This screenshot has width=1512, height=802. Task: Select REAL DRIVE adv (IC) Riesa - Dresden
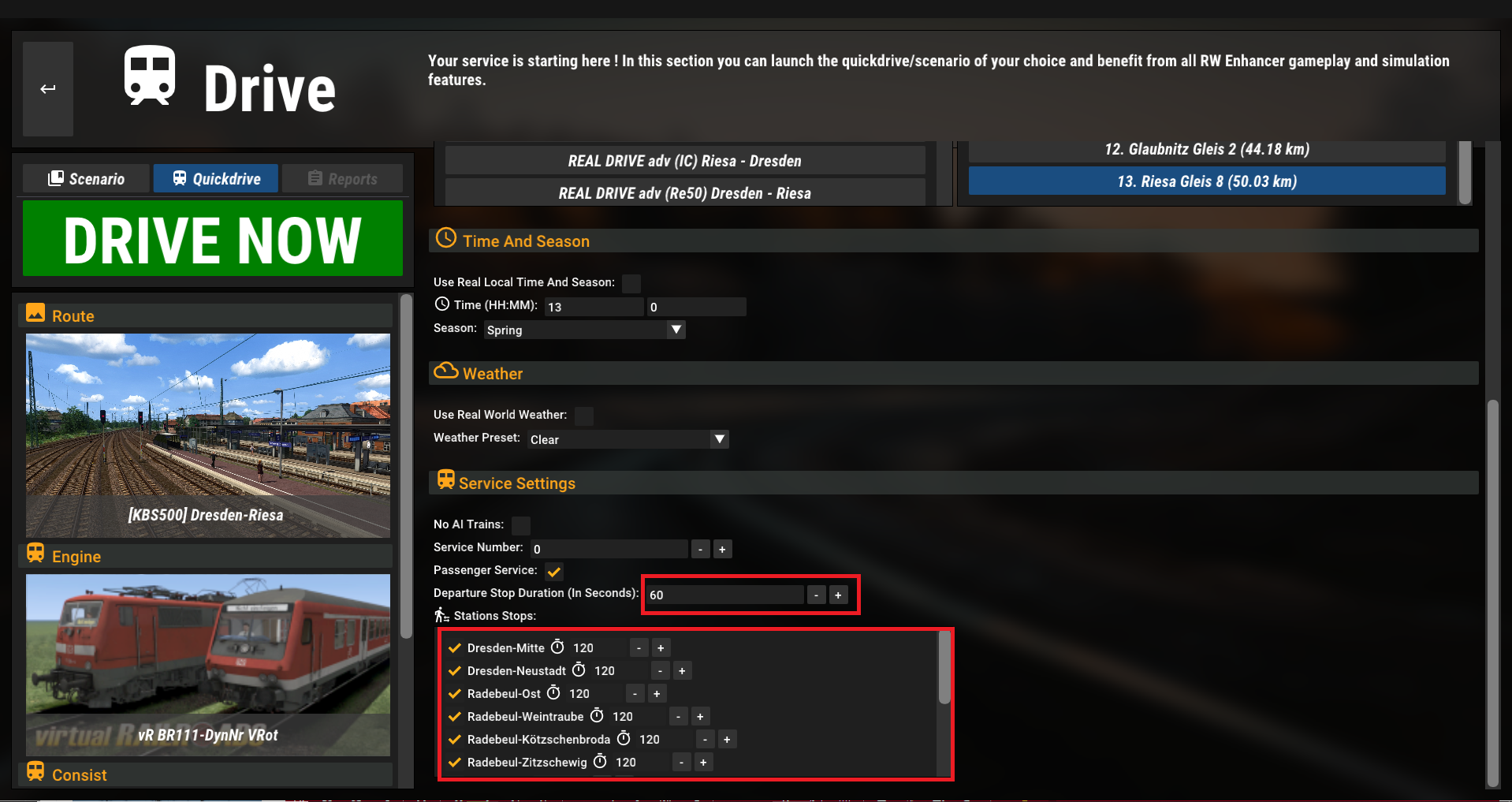684,161
